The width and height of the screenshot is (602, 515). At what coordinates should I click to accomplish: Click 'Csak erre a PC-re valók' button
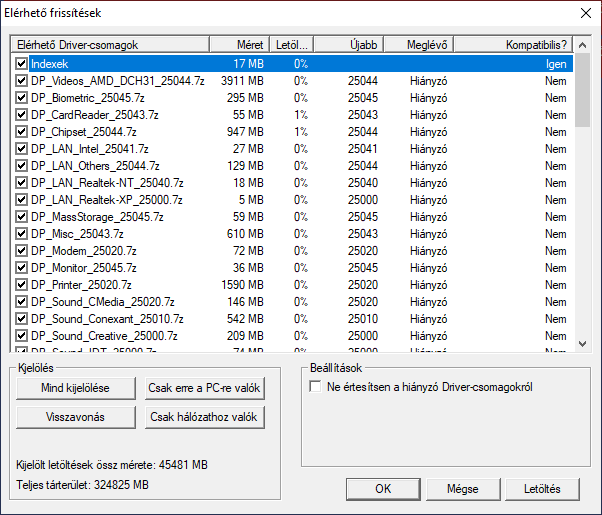point(205,387)
